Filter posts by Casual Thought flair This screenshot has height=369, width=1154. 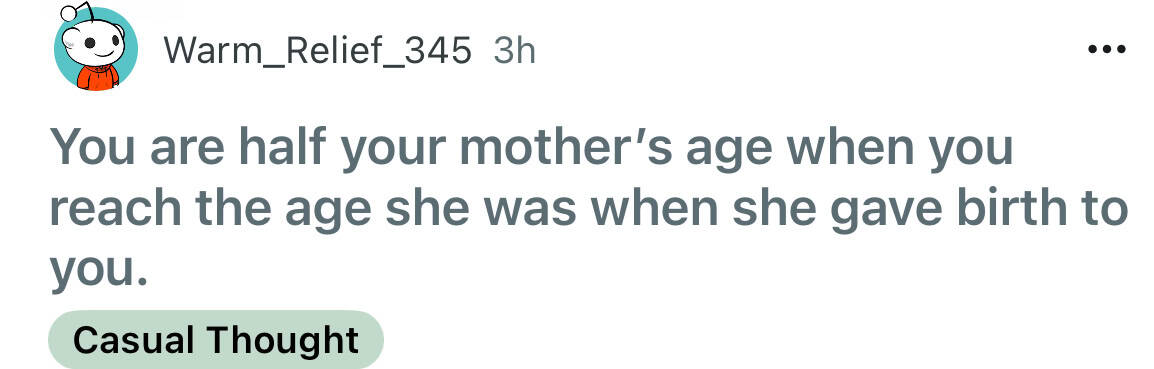[x=216, y=340]
